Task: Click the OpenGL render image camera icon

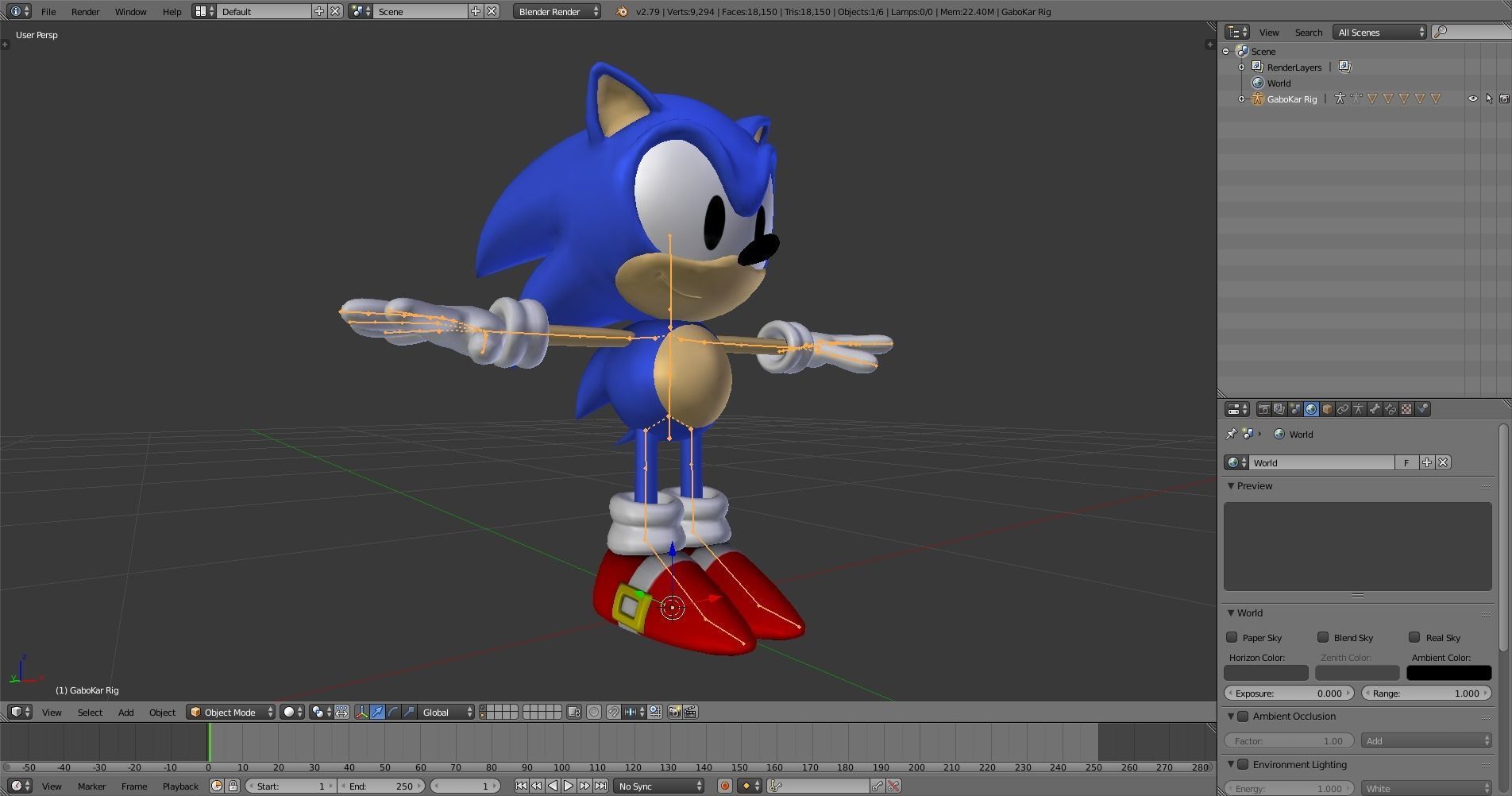Action: [674, 712]
